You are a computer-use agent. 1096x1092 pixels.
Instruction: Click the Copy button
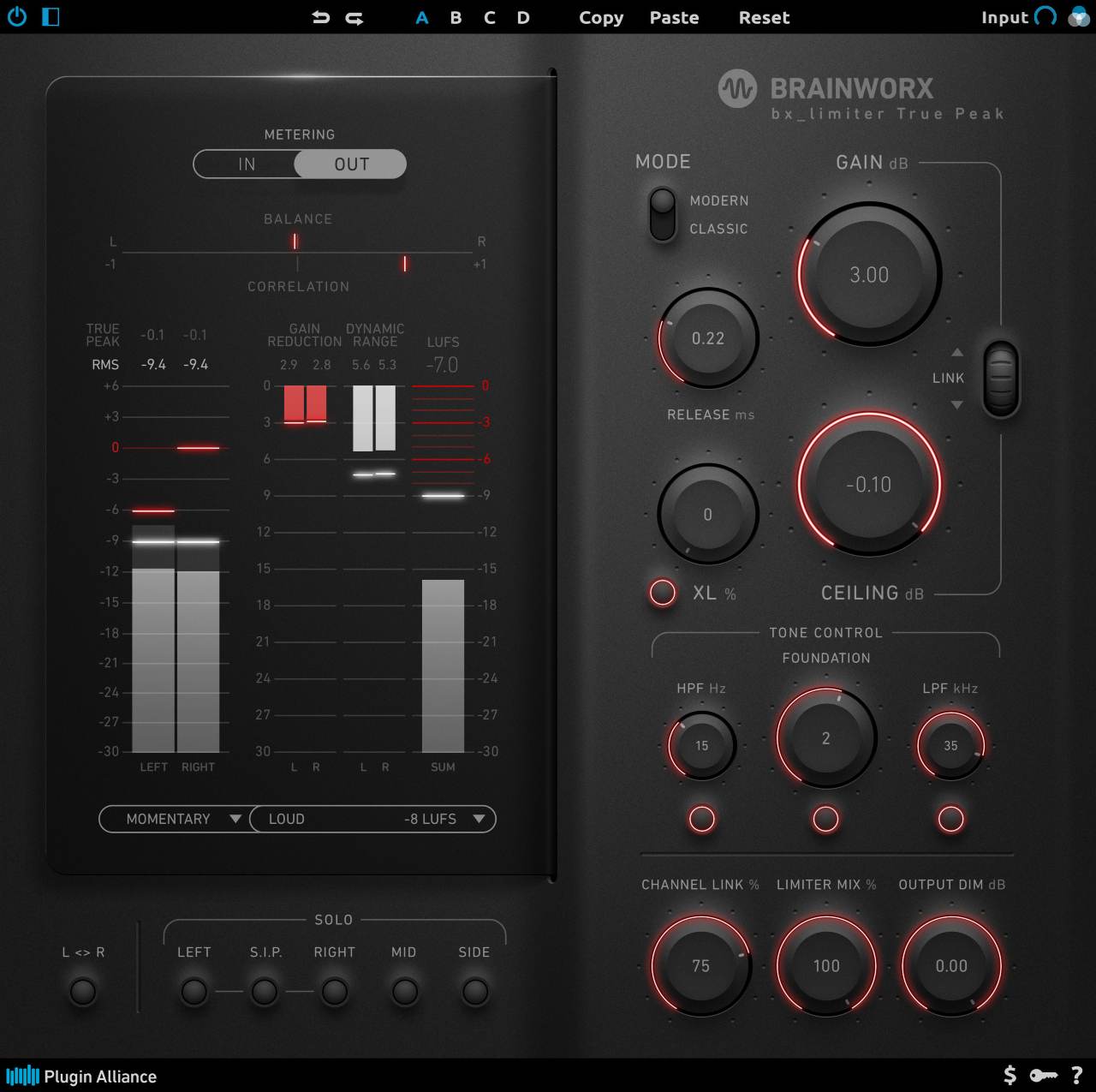[x=600, y=16]
